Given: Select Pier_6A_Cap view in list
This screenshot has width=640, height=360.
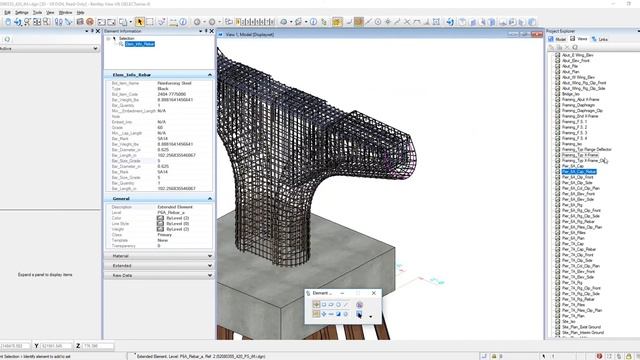Looking at the screenshot, I should pos(573,166).
